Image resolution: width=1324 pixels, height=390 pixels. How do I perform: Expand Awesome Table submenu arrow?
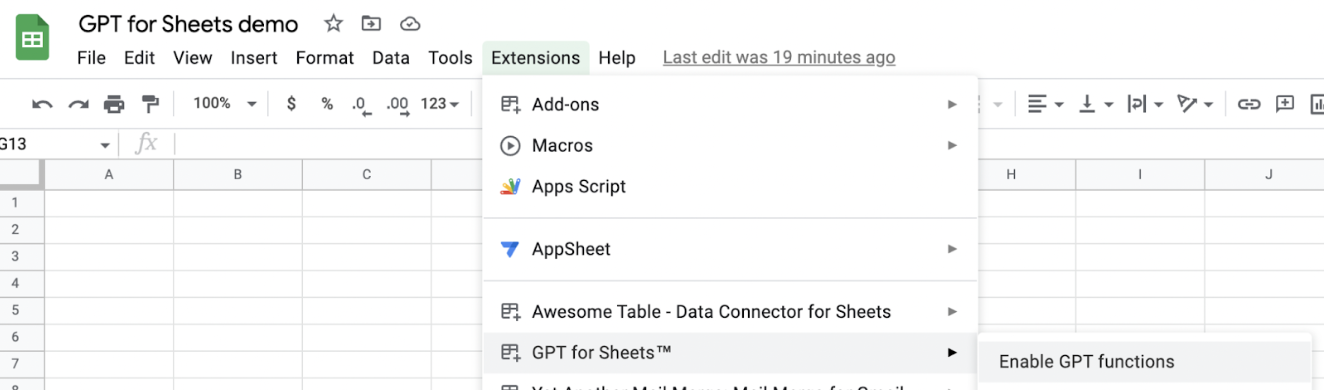coord(952,311)
